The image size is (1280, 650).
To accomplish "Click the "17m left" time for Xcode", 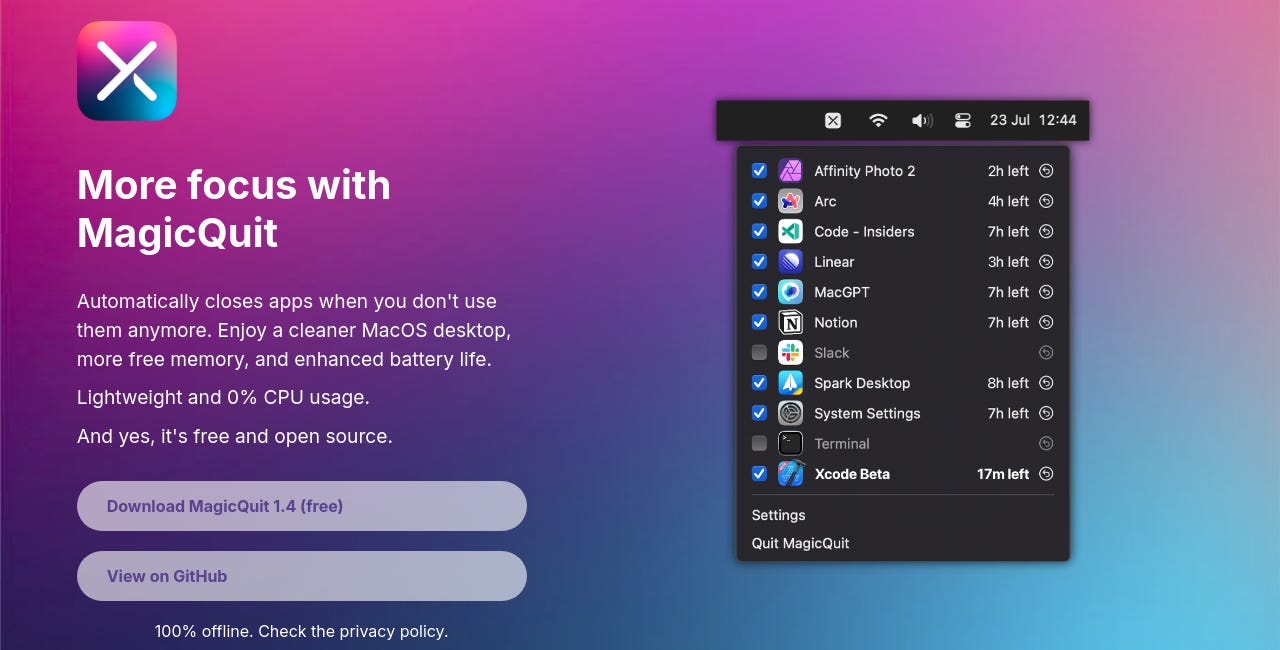I will 1003,474.
